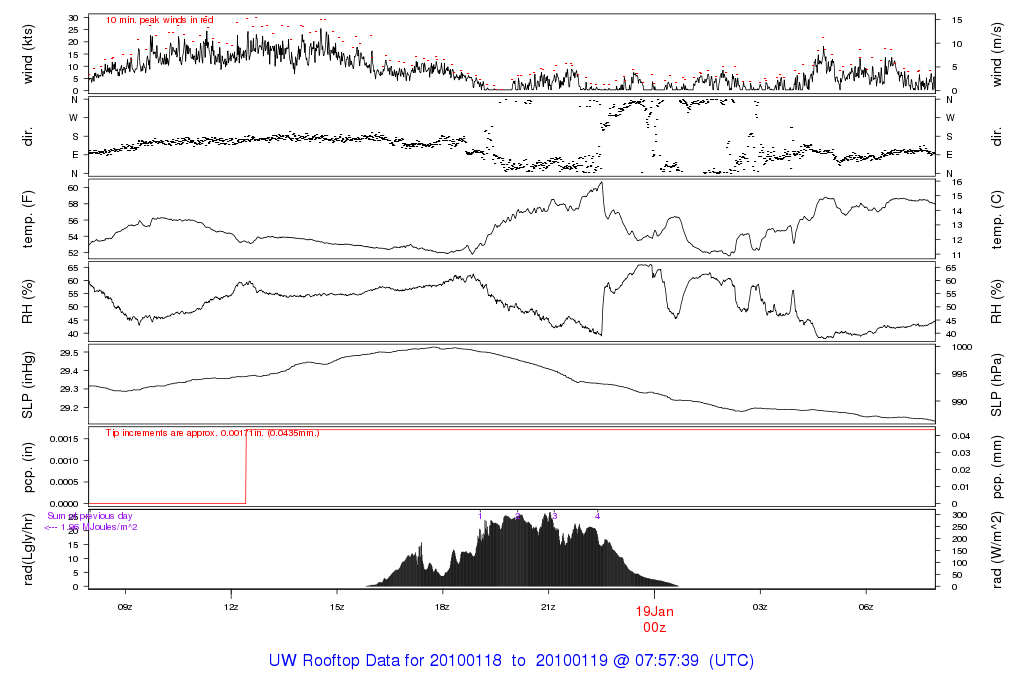Click the '06z' time axis label
This screenshot has height=700, width=1024.
tap(865, 607)
